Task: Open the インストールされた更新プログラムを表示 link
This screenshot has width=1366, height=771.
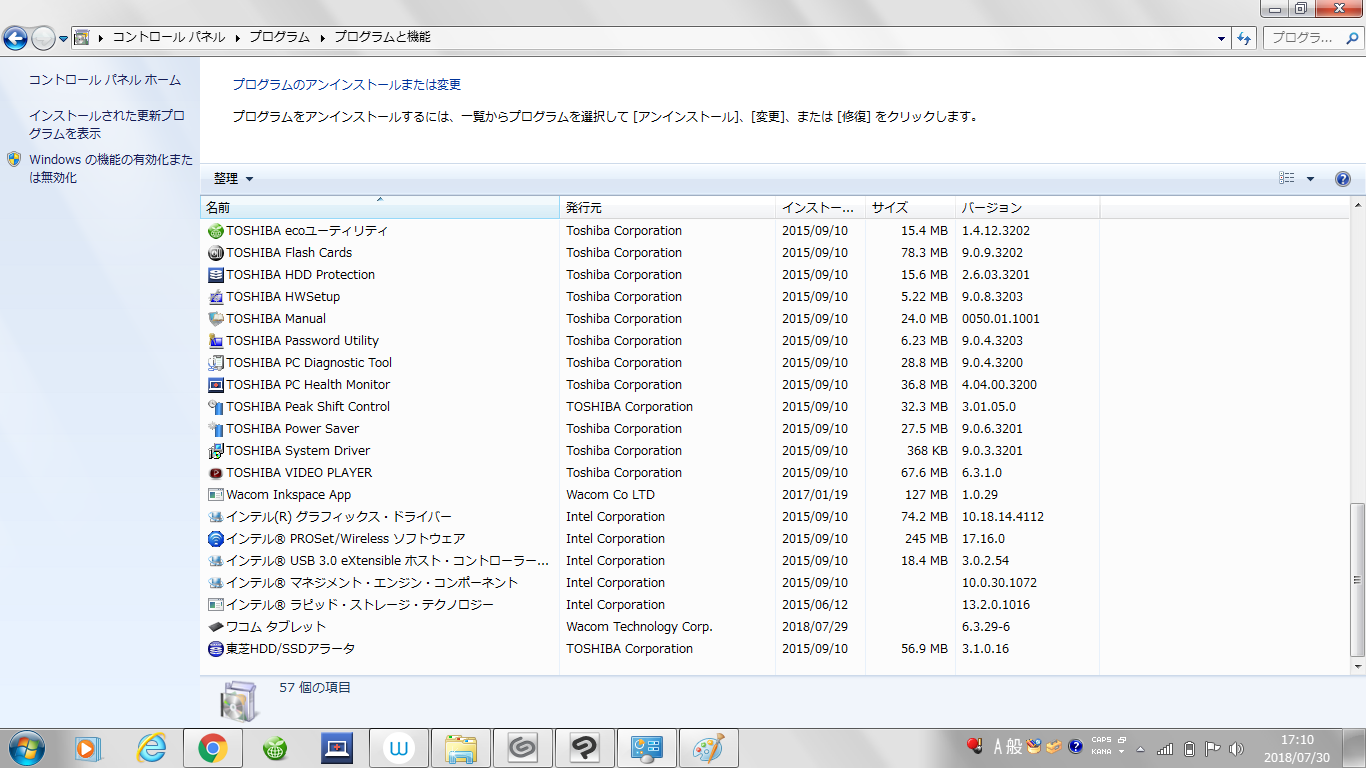Action: coord(107,124)
